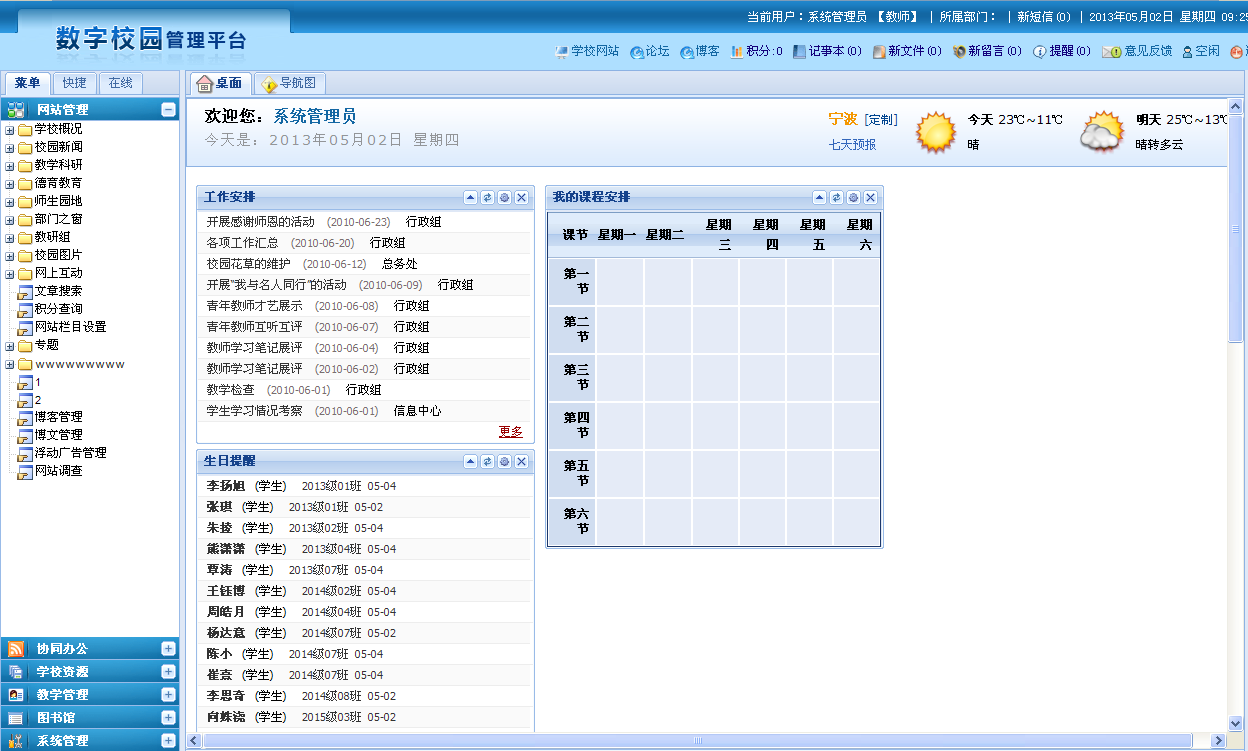Close the 我的课程安排 panel
1248x751 pixels.
871,197
